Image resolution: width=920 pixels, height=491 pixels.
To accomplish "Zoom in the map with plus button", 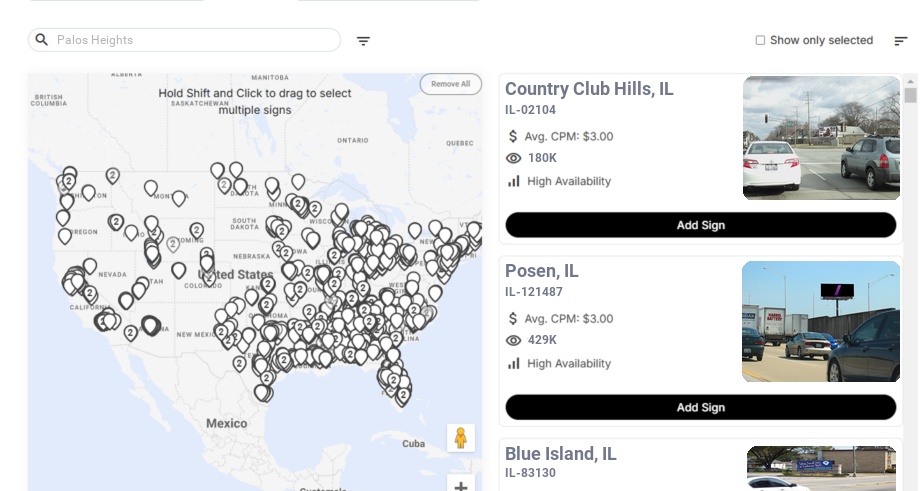I will coord(461,486).
